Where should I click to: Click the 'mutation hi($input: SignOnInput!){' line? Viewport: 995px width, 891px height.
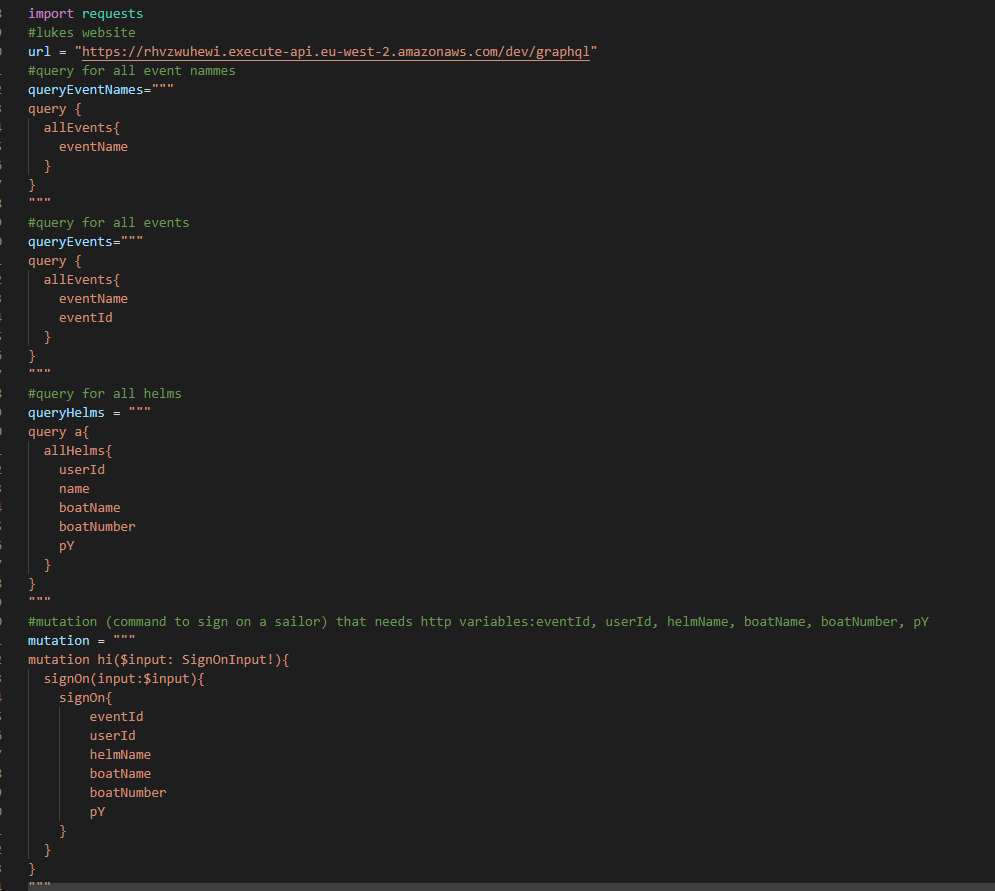click(159, 659)
